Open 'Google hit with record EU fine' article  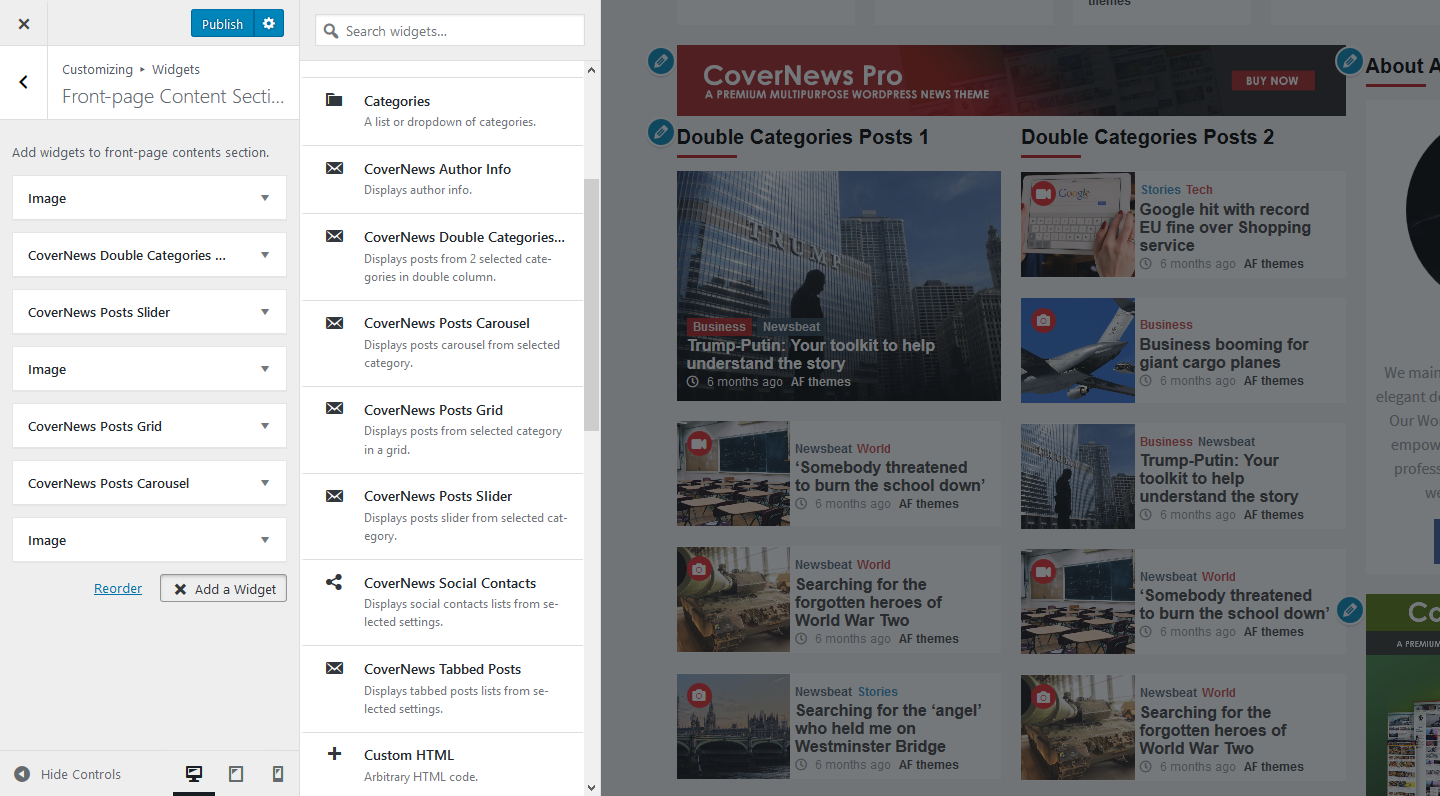(1225, 227)
